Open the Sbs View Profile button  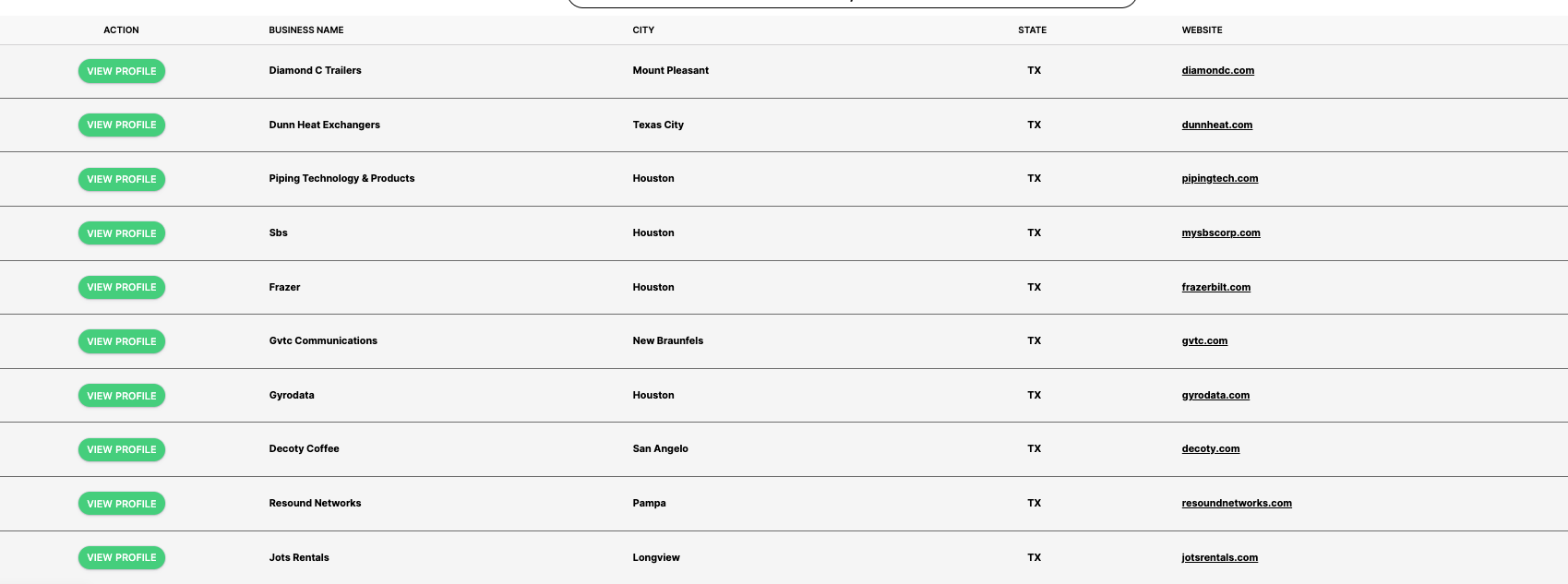[x=122, y=233]
